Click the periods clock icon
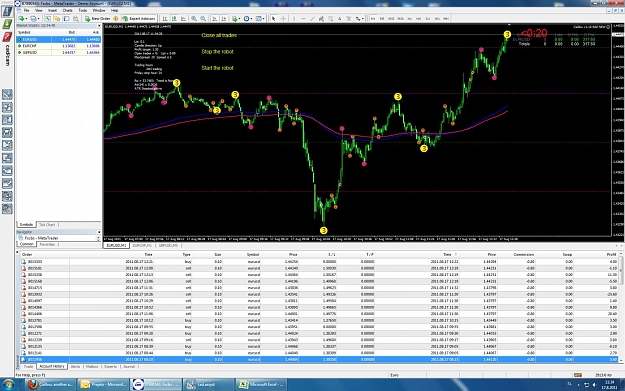Image resolution: width=625 pixels, height=391 pixels. 246,19
